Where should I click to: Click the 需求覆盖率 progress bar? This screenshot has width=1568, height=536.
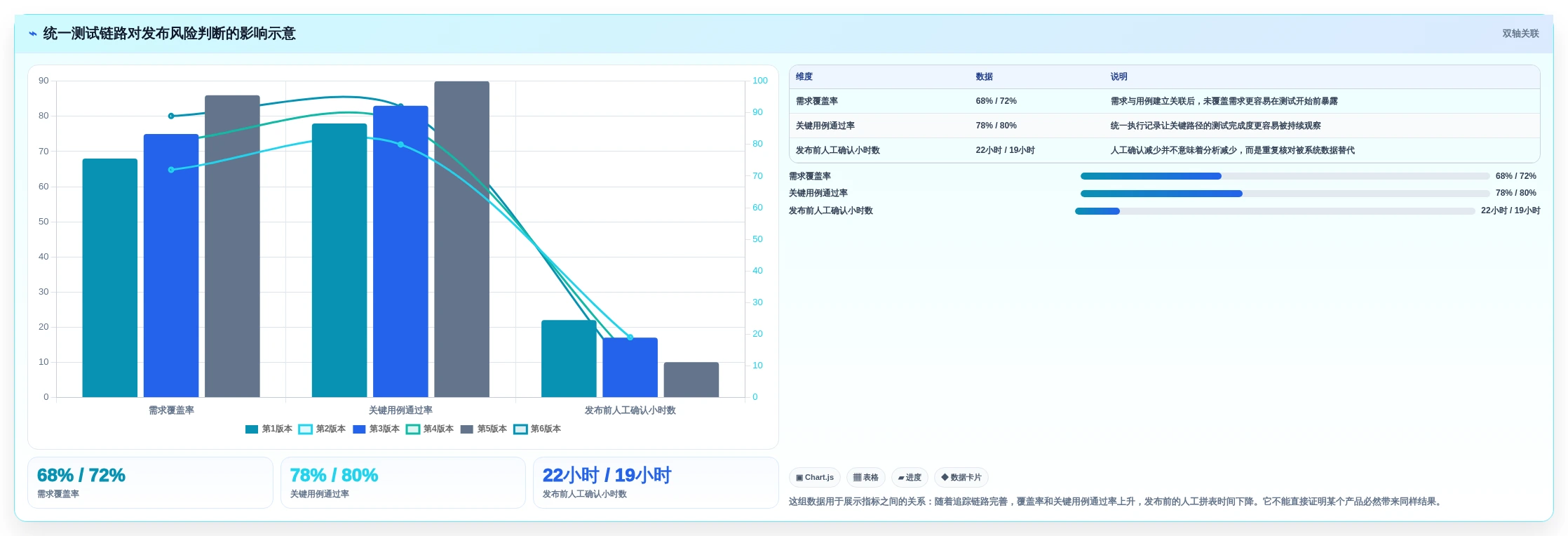coord(1285,176)
